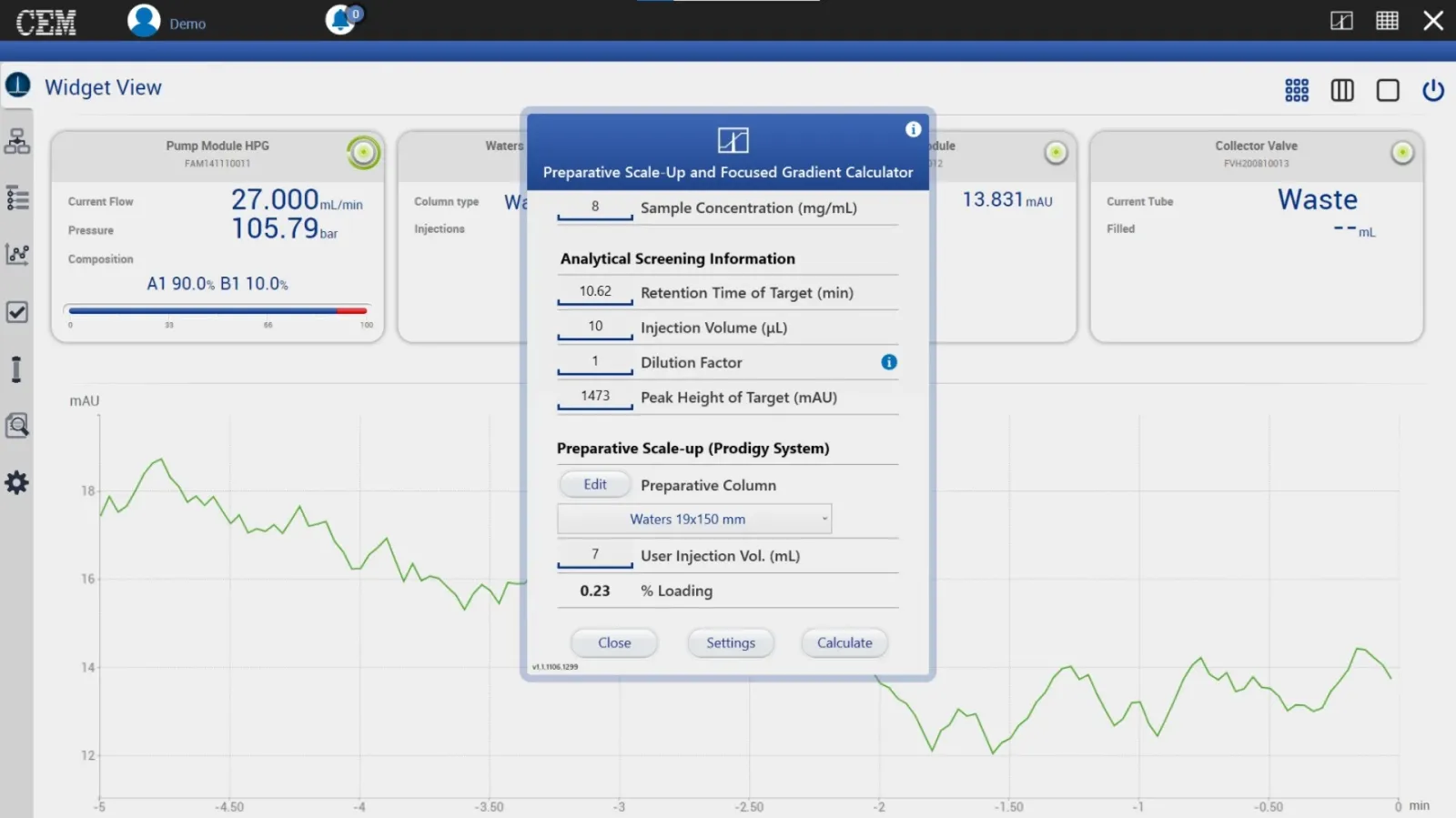Click the Sample Concentration input field
1456x818 pixels.
click(x=595, y=207)
